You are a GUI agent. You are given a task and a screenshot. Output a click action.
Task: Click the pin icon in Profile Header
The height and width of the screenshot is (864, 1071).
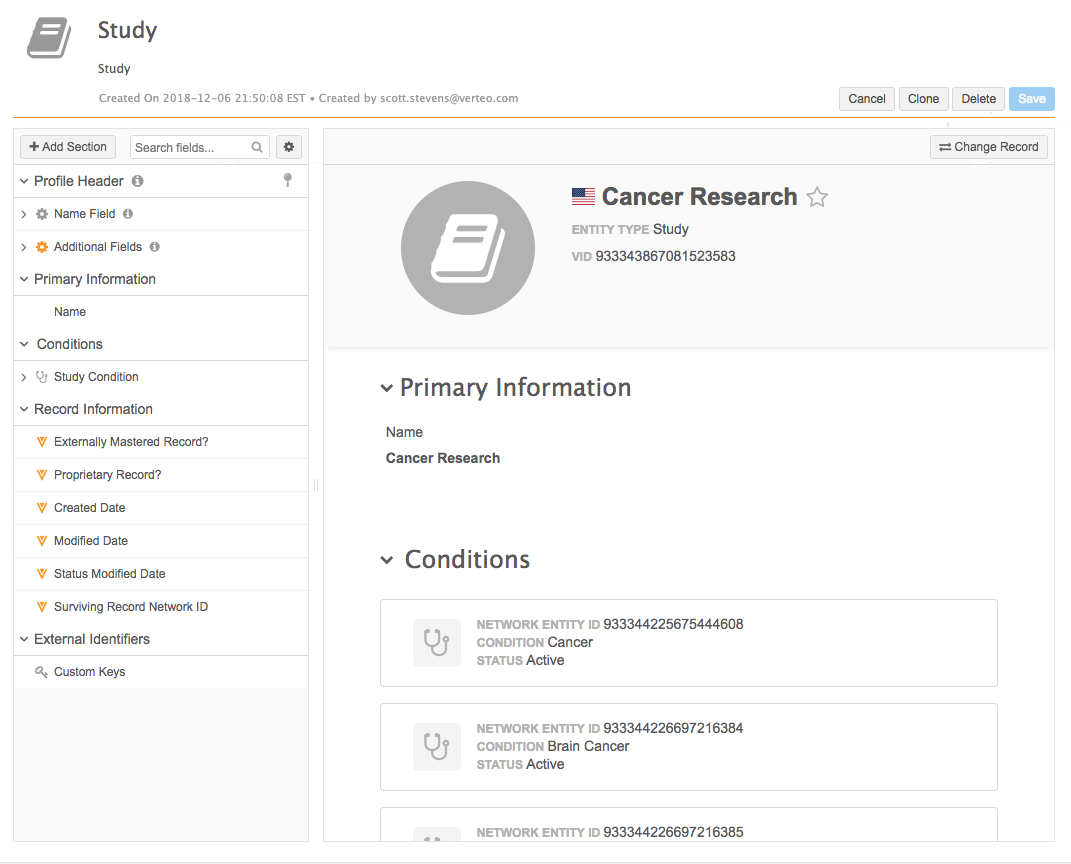288,180
